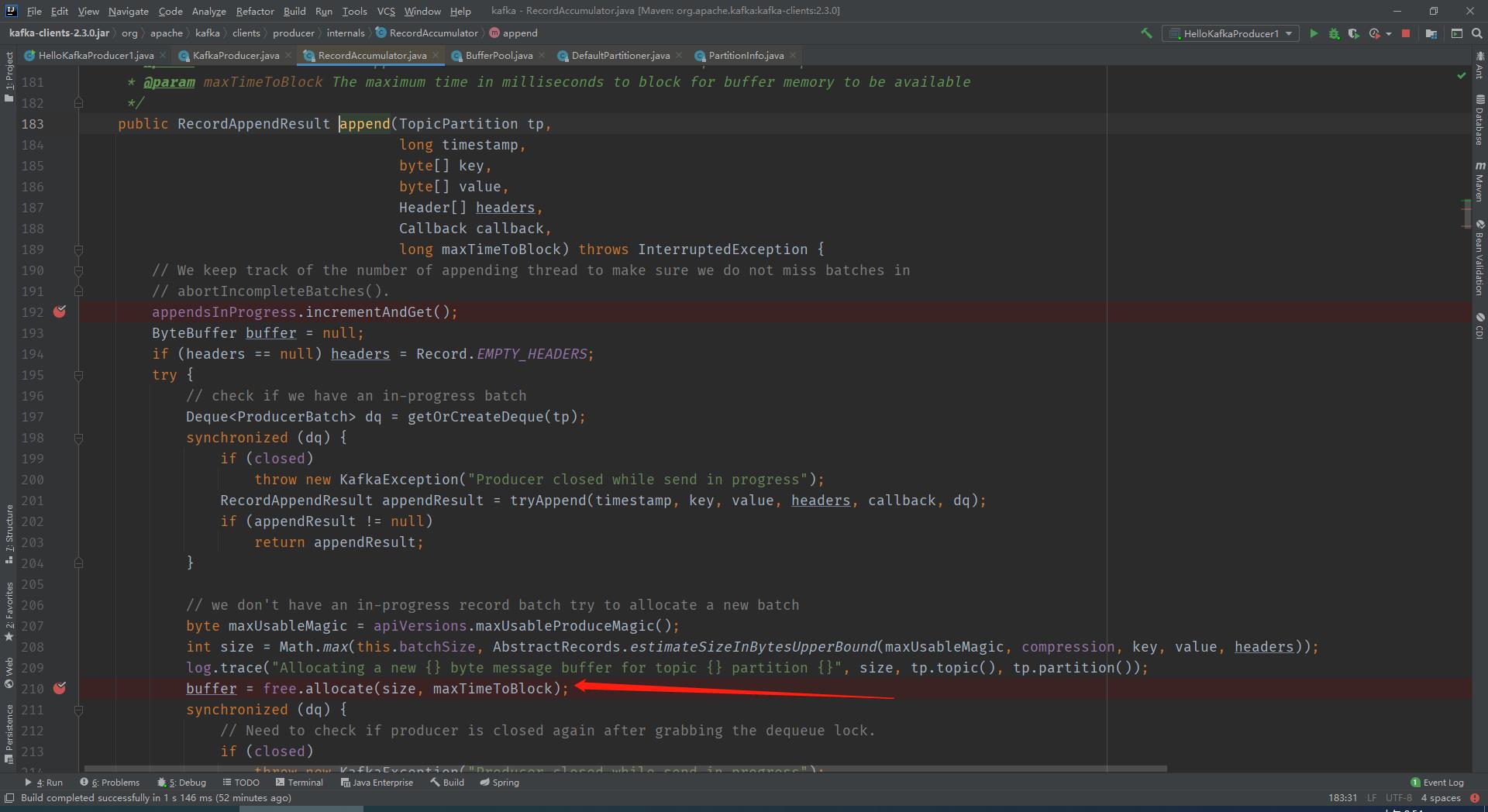Open the Spring tool window button
Image resolution: width=1488 pixels, height=812 pixels.
499,783
